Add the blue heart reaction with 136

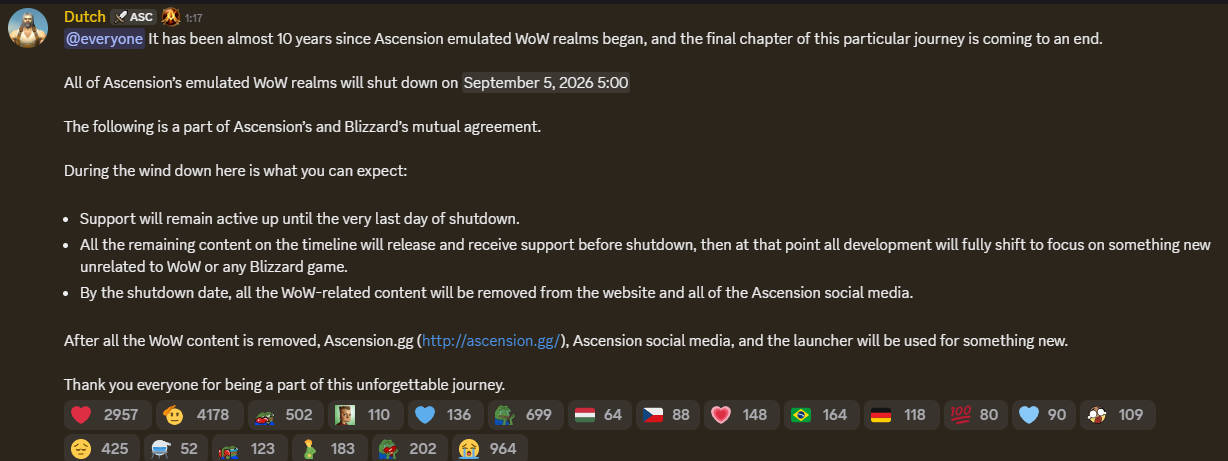(445, 415)
